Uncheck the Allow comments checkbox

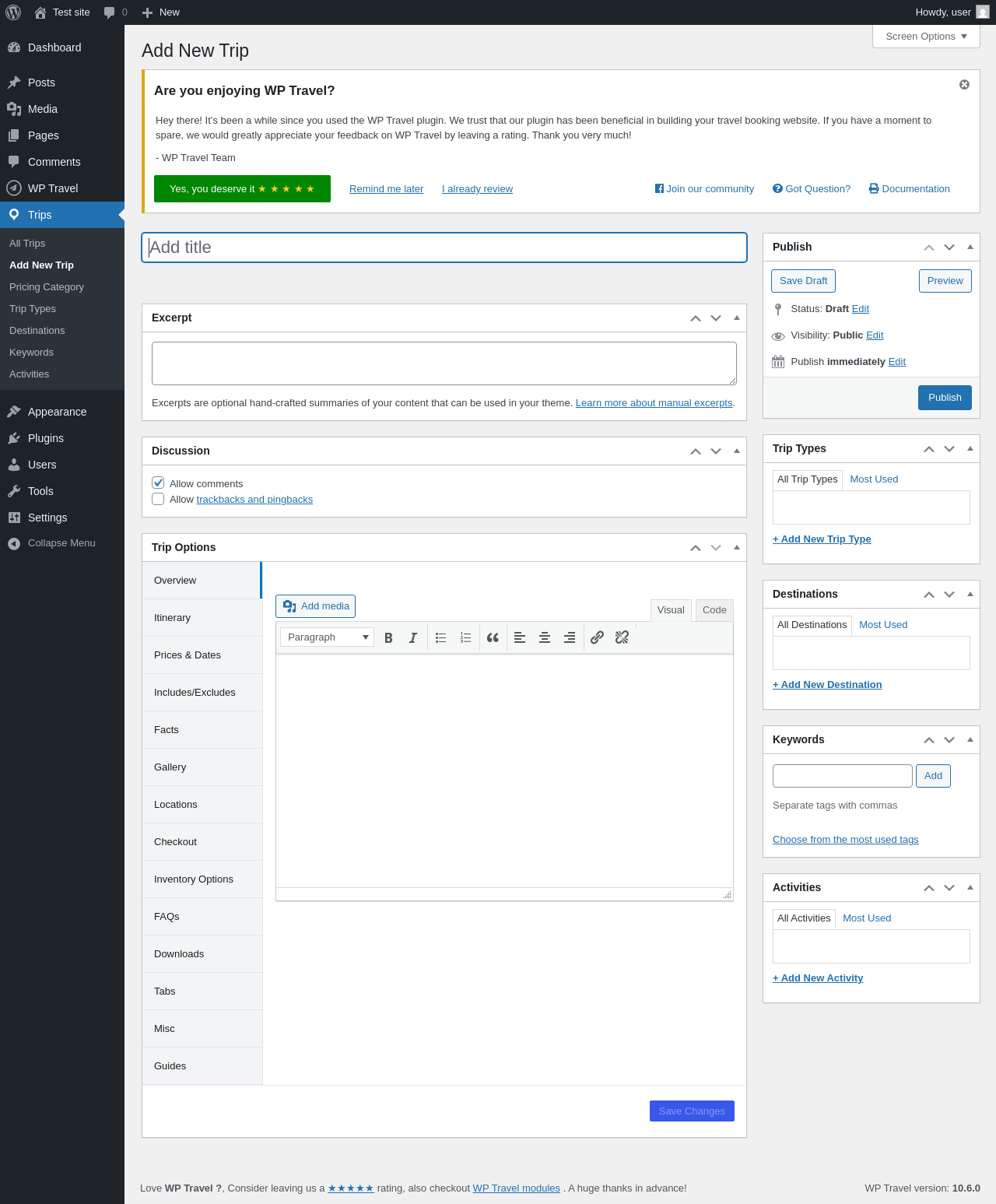point(158,483)
